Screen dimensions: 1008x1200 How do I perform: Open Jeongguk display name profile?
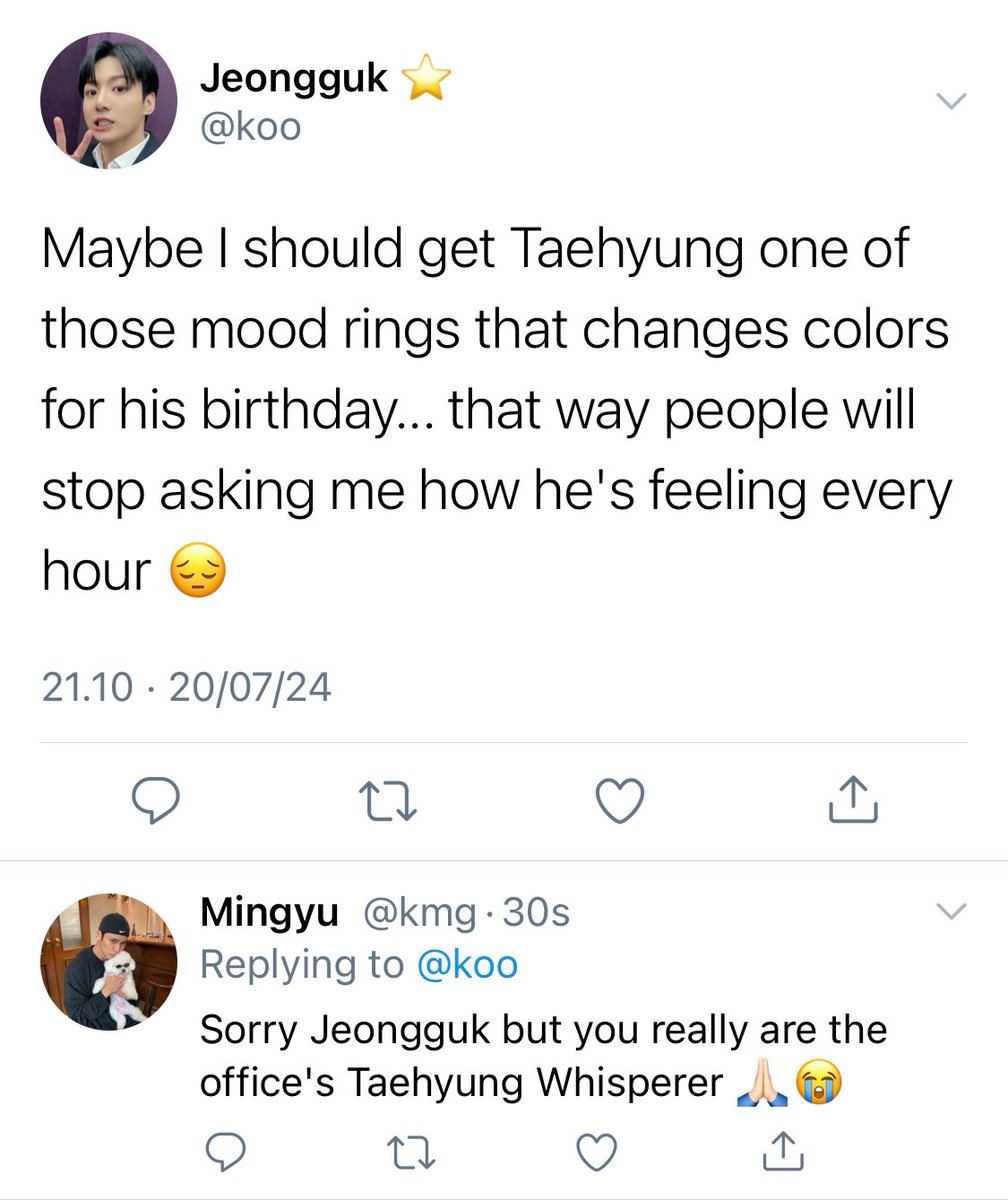(x=294, y=78)
